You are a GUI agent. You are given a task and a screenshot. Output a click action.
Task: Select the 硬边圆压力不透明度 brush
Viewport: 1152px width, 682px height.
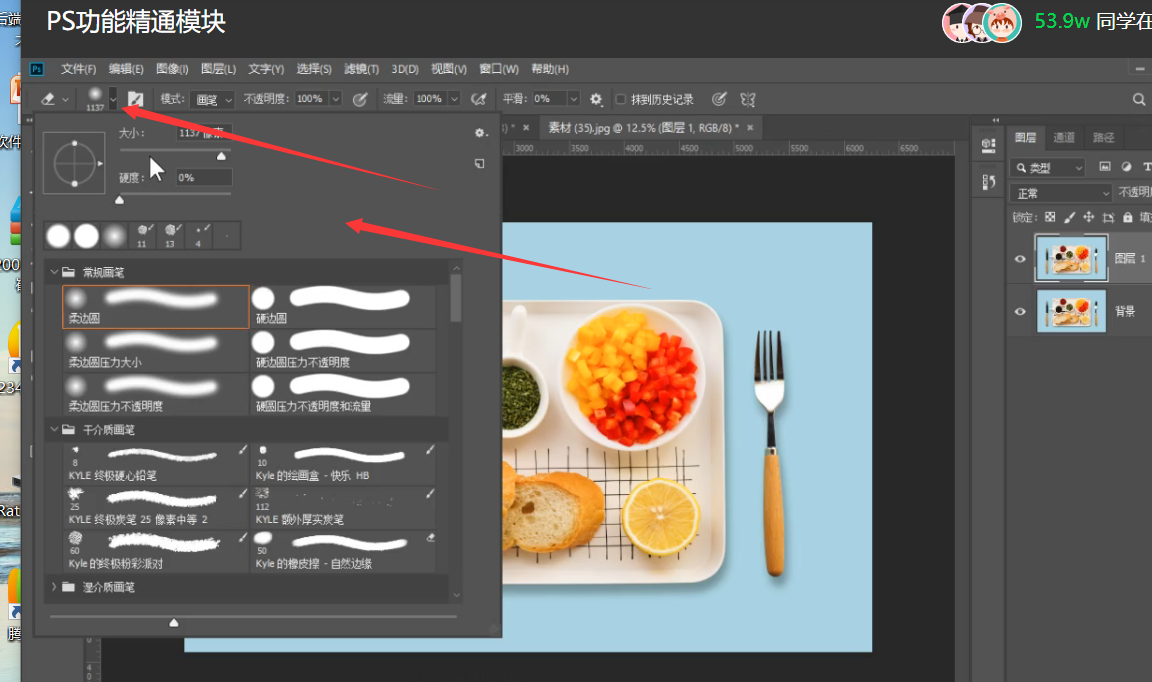click(343, 351)
